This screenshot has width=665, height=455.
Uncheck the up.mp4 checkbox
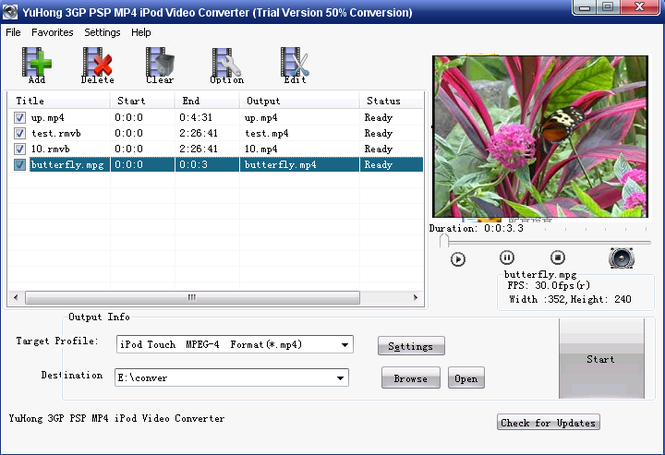20,117
